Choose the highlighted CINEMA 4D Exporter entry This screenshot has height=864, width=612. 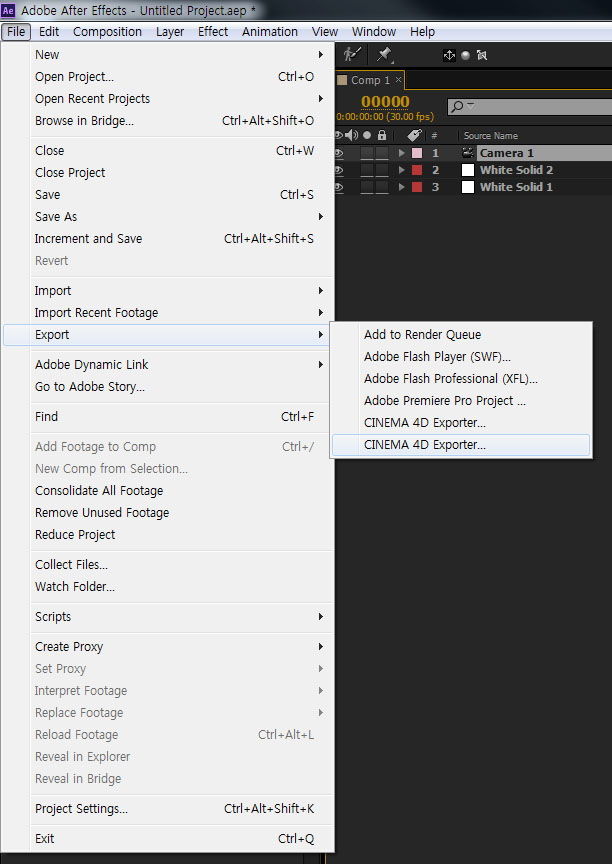click(461, 445)
